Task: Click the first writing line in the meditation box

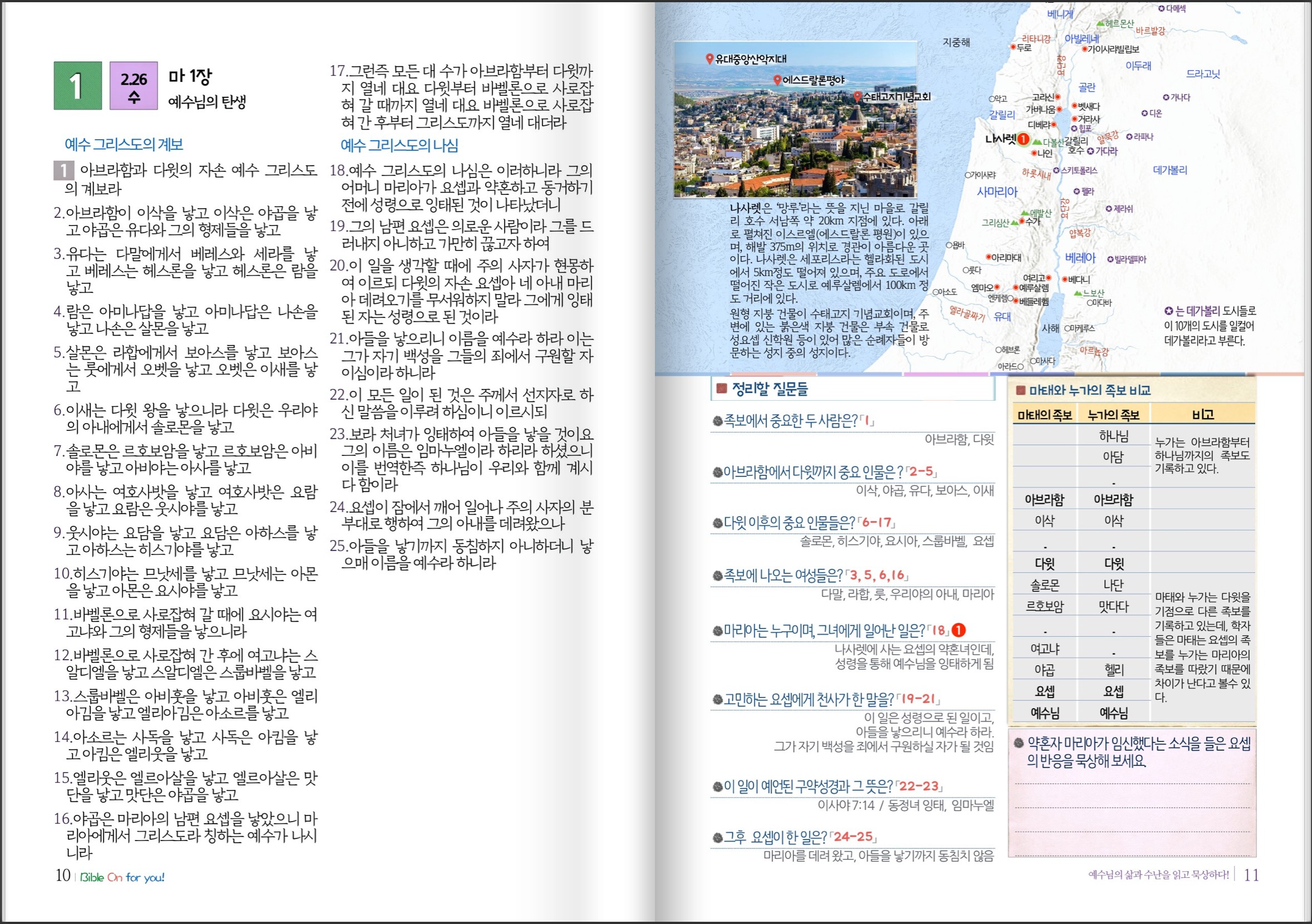Action: click(x=1132, y=783)
